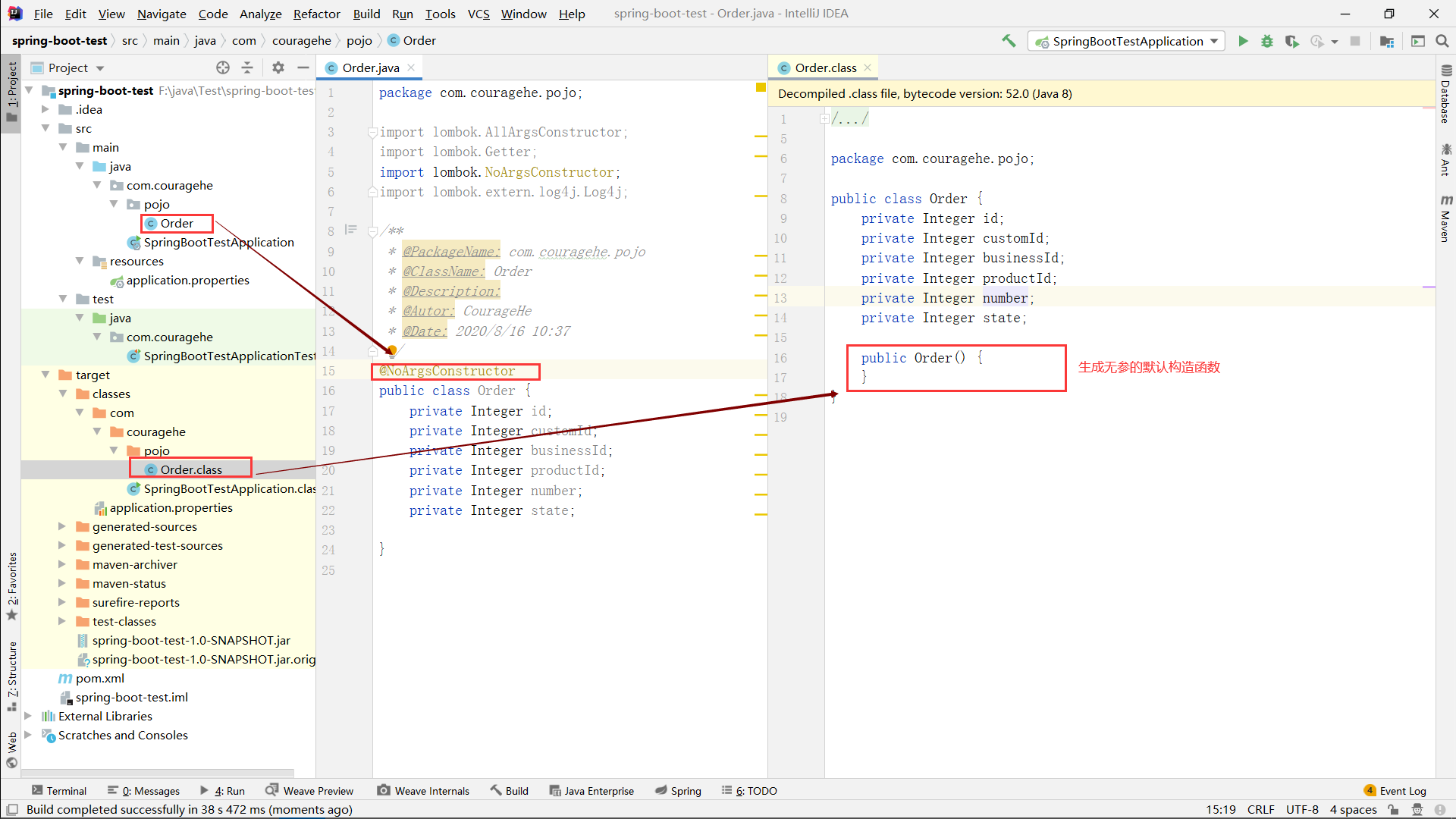Viewport: 1456px width, 819px height.
Task: Expand the .idea folder
Action: [x=45, y=109]
